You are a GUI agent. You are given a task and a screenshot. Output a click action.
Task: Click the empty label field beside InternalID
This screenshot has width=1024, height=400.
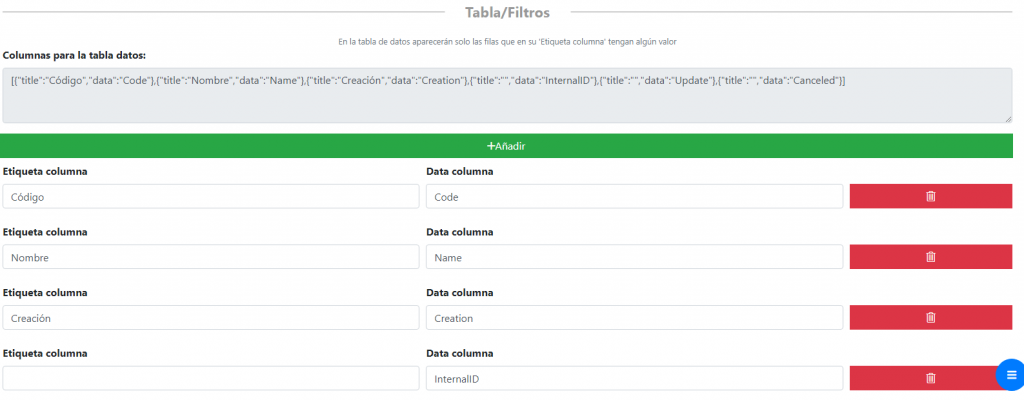click(211, 379)
